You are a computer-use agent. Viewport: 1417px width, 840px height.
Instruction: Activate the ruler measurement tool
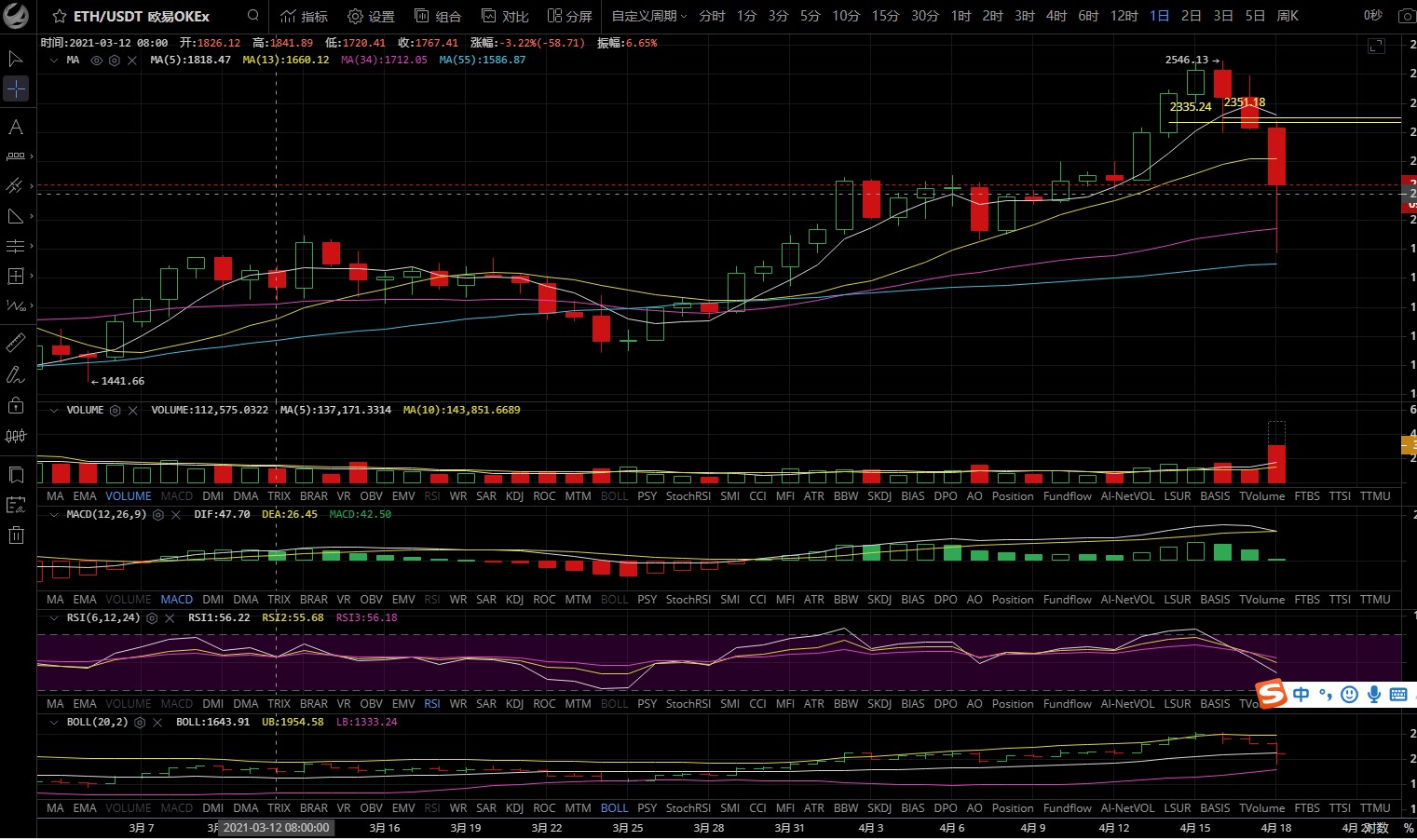point(16,343)
